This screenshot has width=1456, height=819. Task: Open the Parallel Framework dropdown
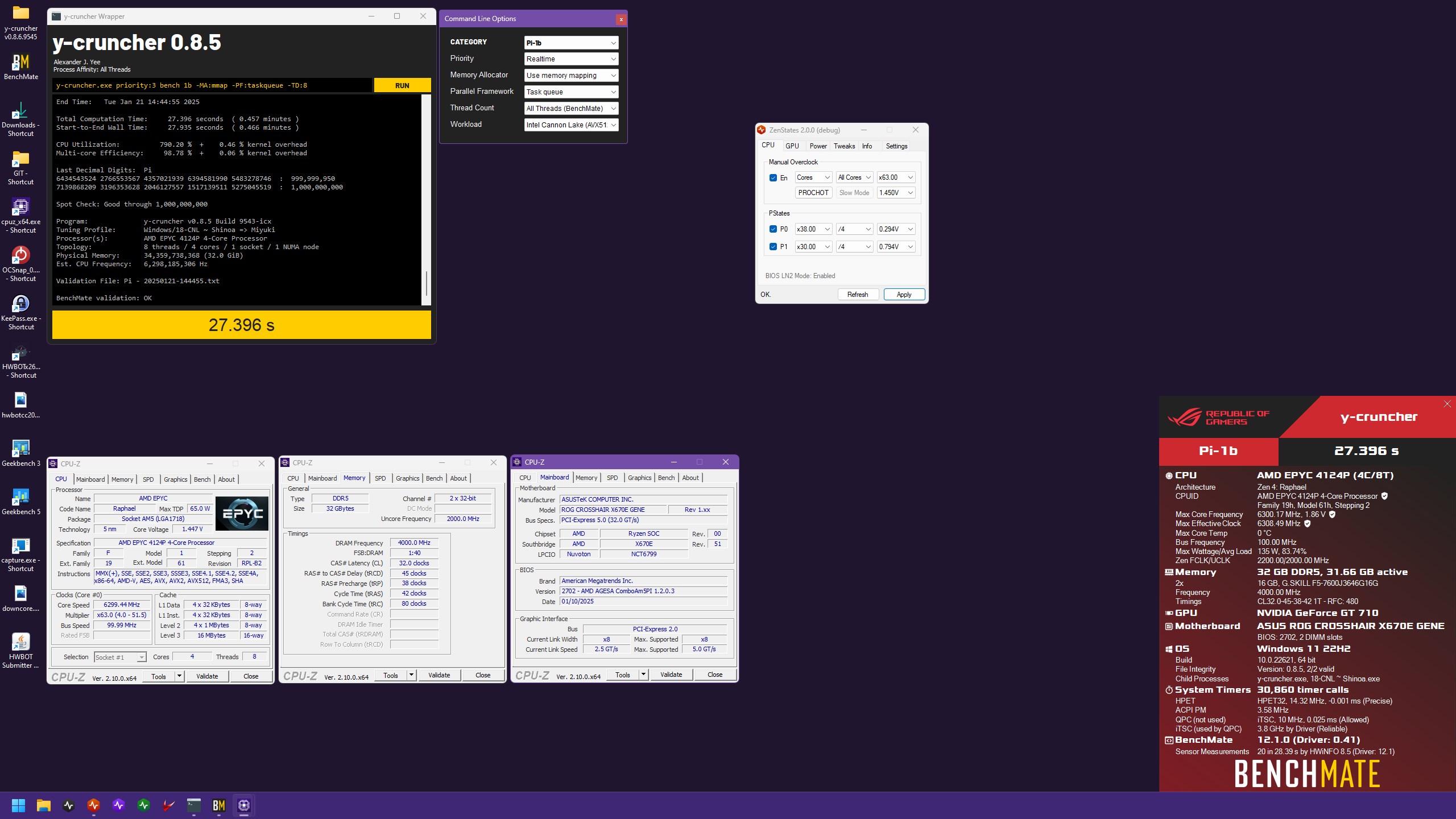pos(571,92)
